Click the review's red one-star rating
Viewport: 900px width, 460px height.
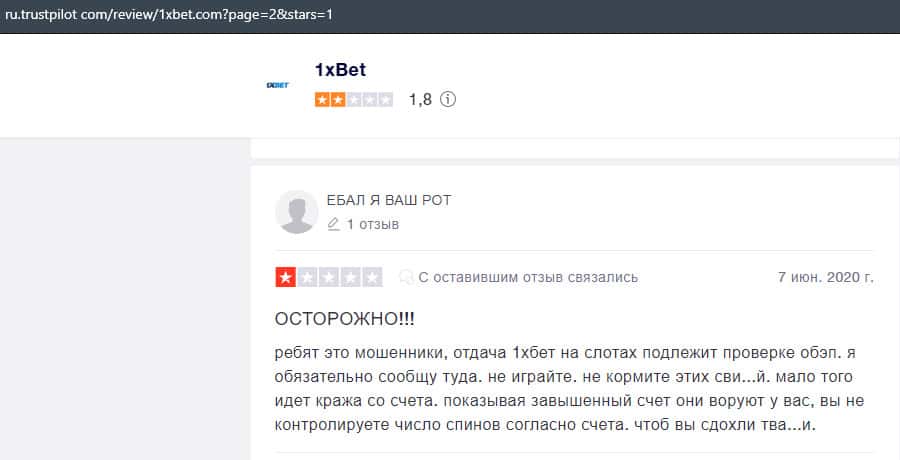pos(329,277)
